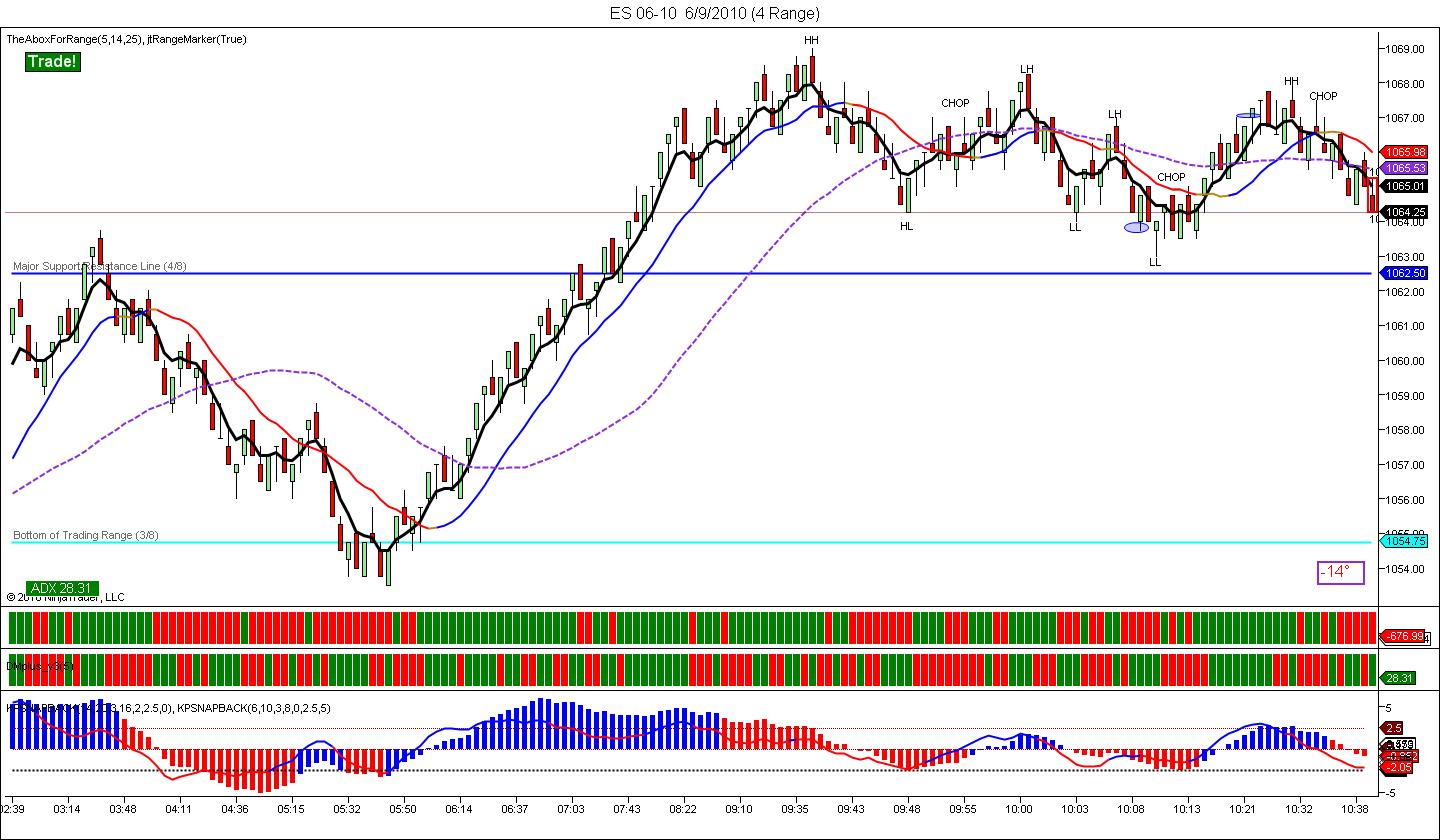Image resolution: width=1440 pixels, height=840 pixels.
Task: Click the red 1065.98 price marker
Action: [1404, 151]
